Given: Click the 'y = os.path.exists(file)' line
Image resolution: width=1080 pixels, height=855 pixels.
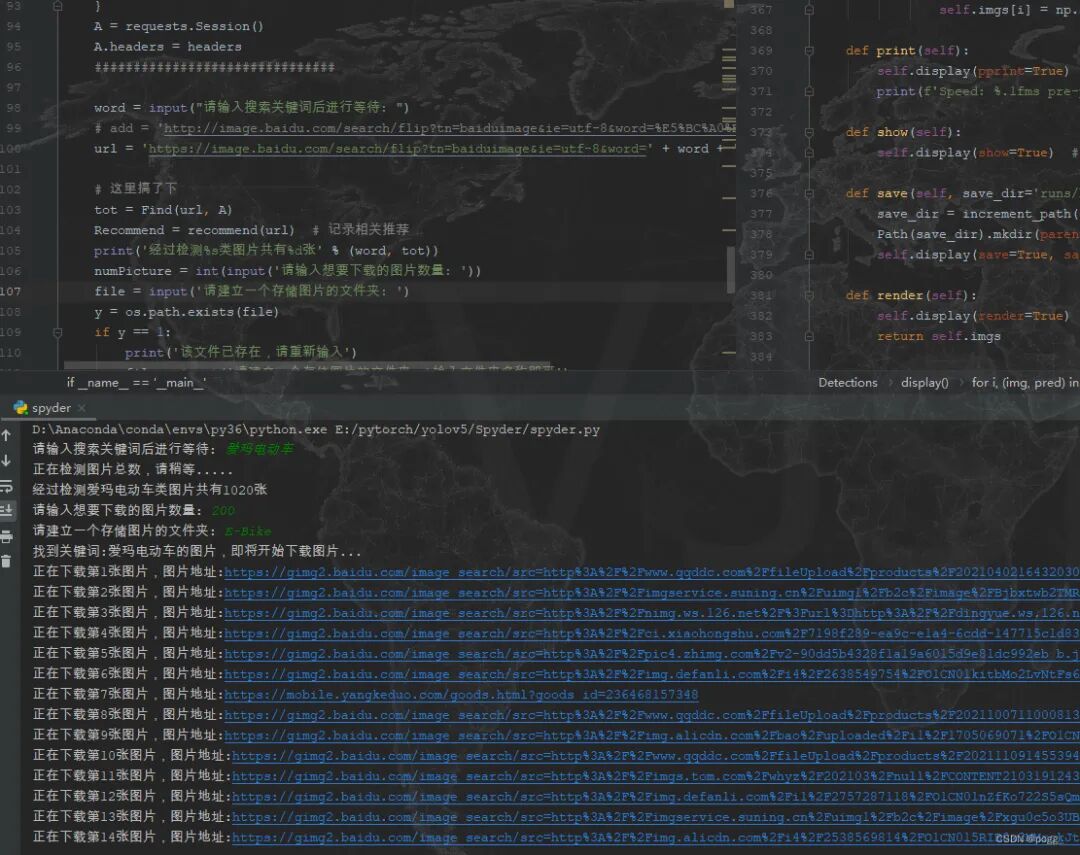Looking at the screenshot, I should [x=186, y=312].
